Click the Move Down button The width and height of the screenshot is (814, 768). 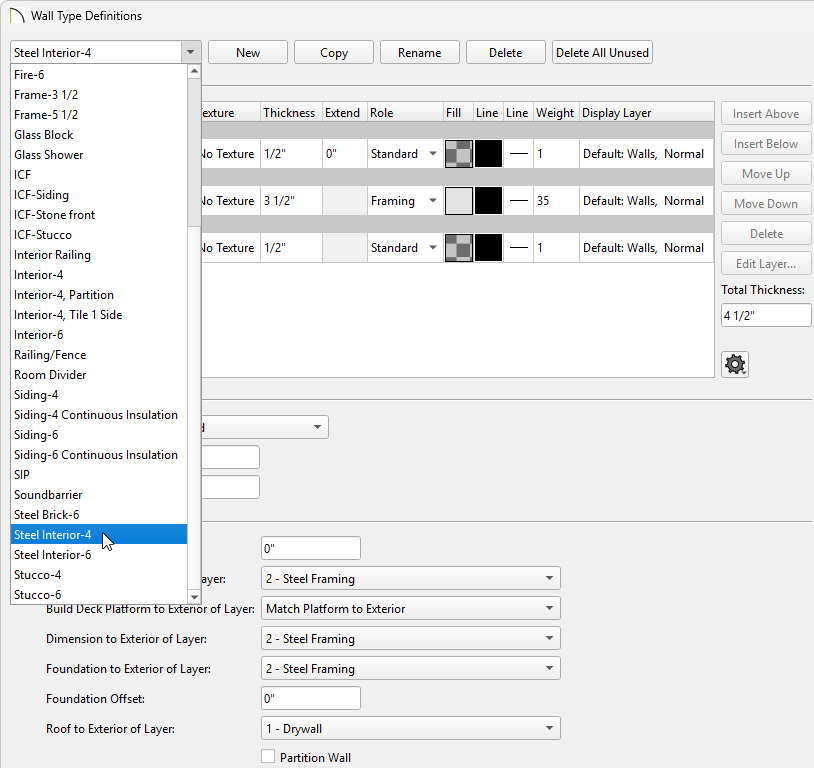click(x=766, y=204)
